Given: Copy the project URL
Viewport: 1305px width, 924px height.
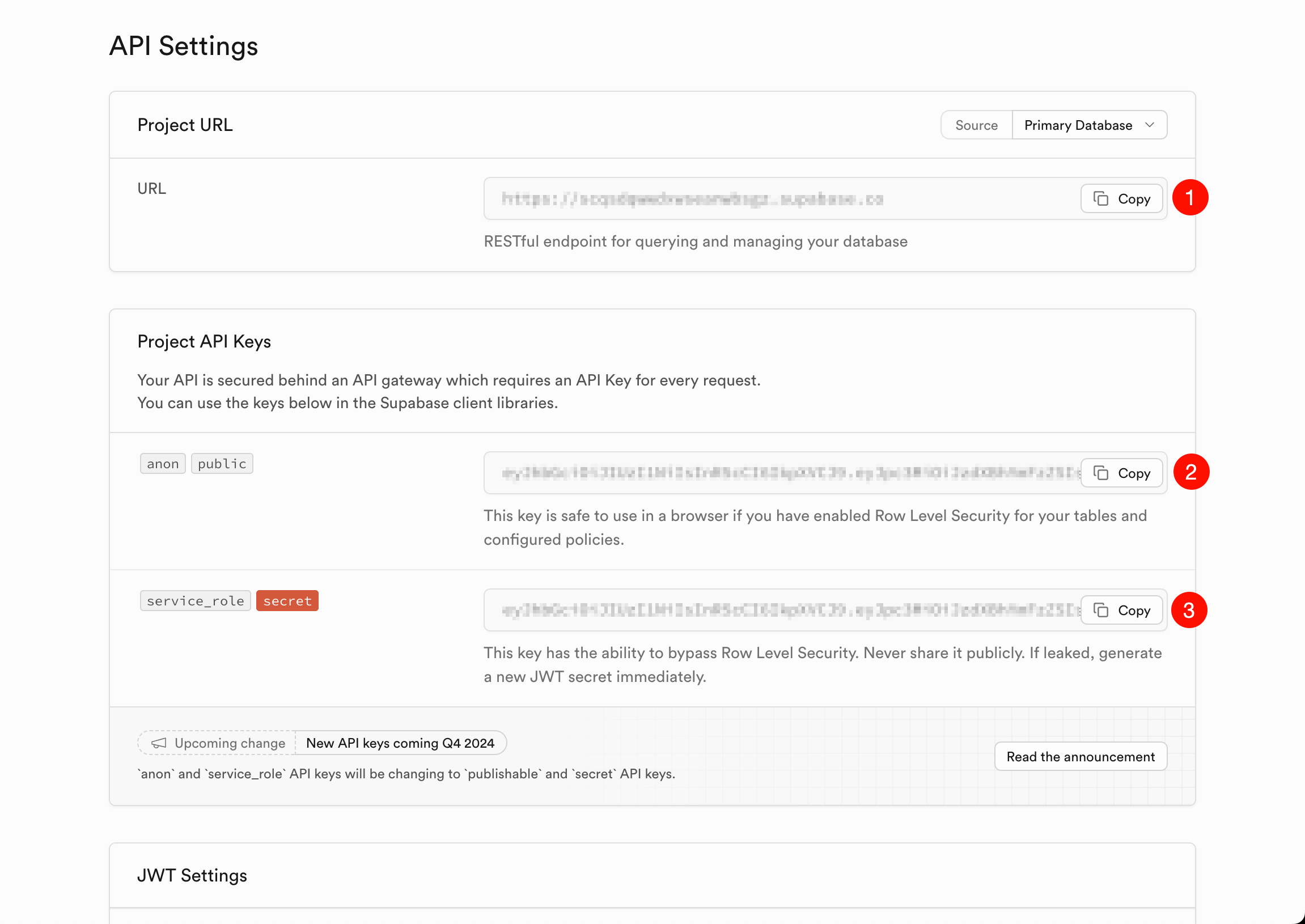Looking at the screenshot, I should pyautogui.click(x=1121, y=198).
